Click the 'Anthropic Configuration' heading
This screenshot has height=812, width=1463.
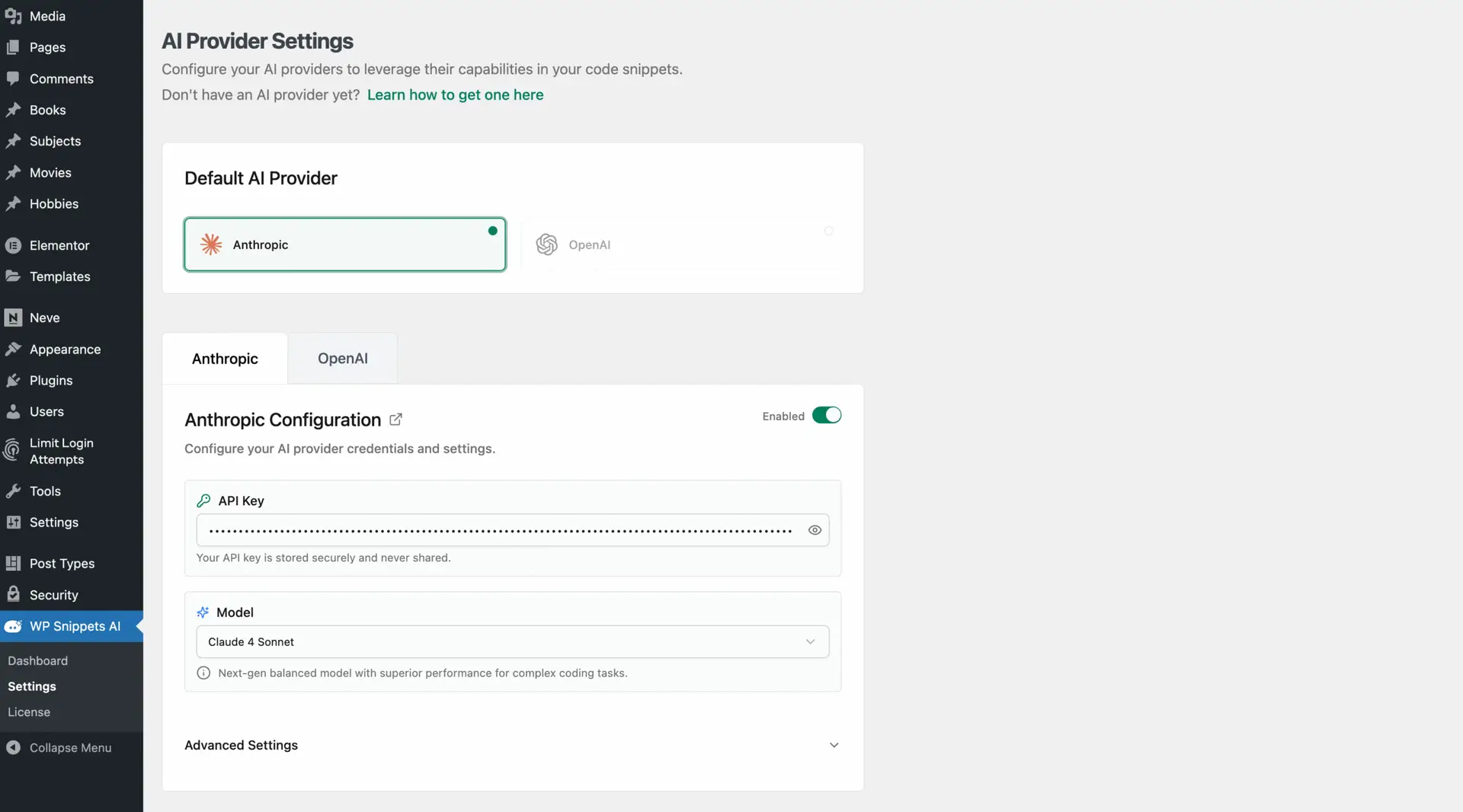(x=283, y=420)
